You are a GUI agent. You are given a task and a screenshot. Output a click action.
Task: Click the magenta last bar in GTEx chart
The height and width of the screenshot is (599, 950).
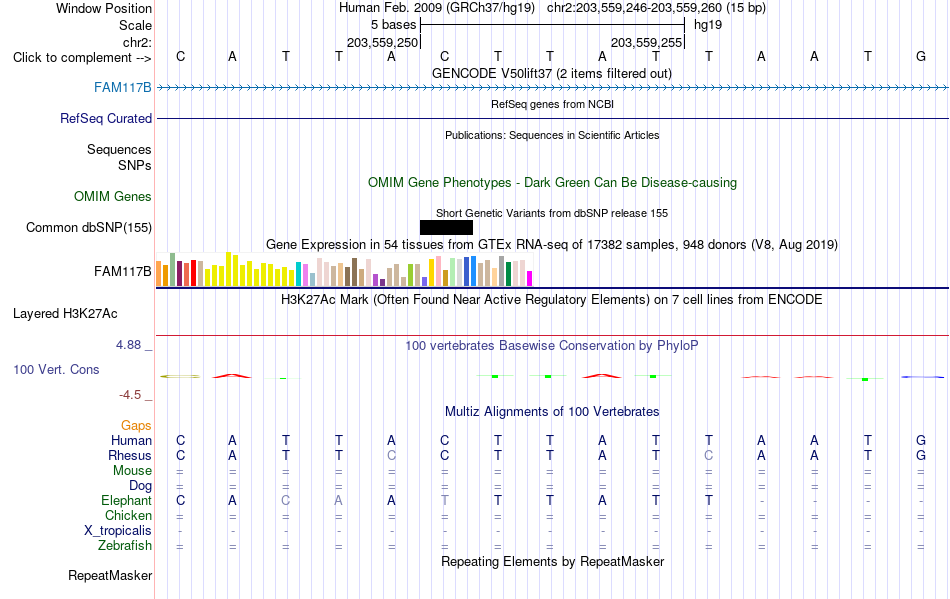[530, 279]
